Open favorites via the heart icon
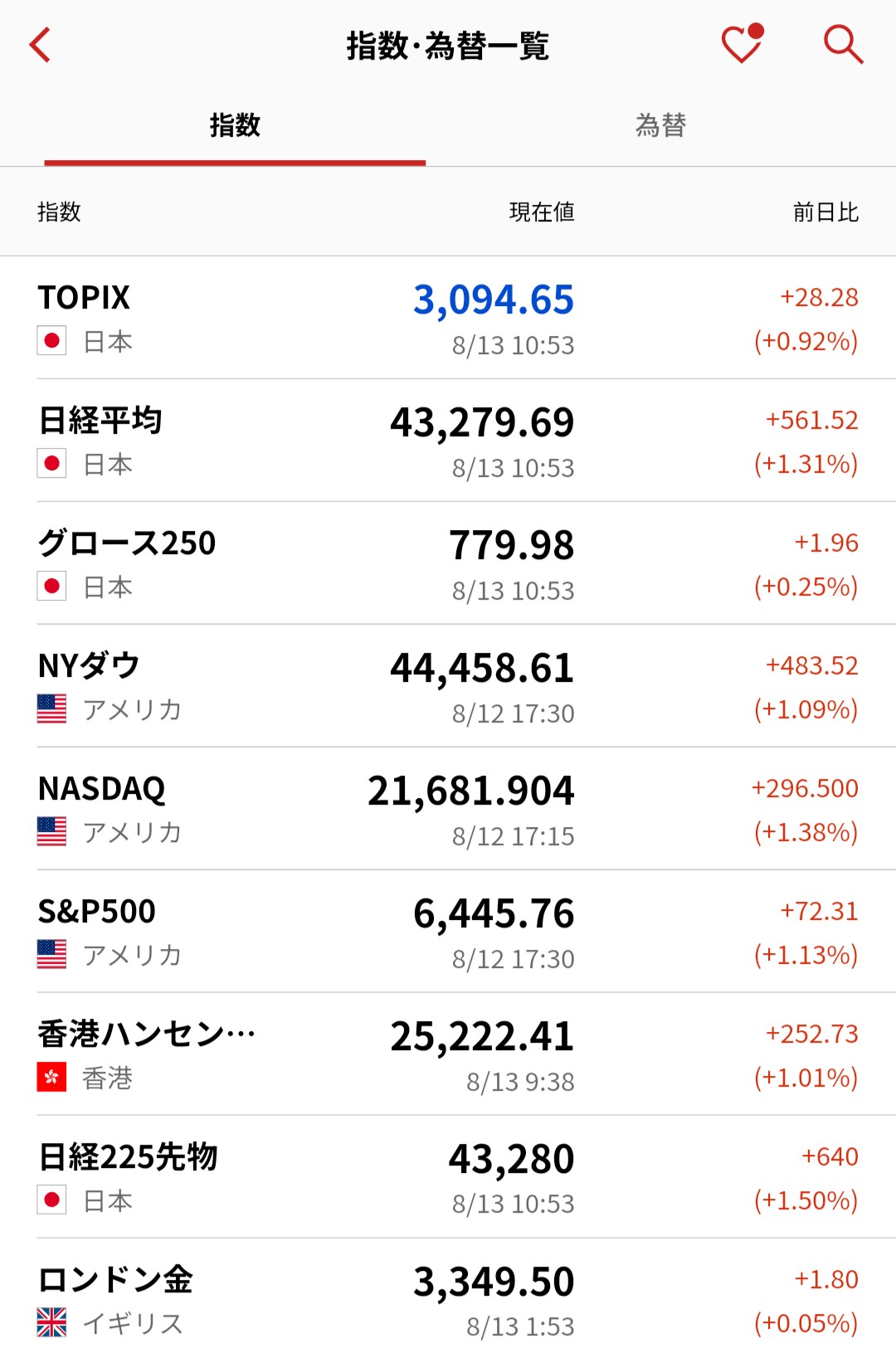Screen dimensions: 896x1348 tap(742, 45)
